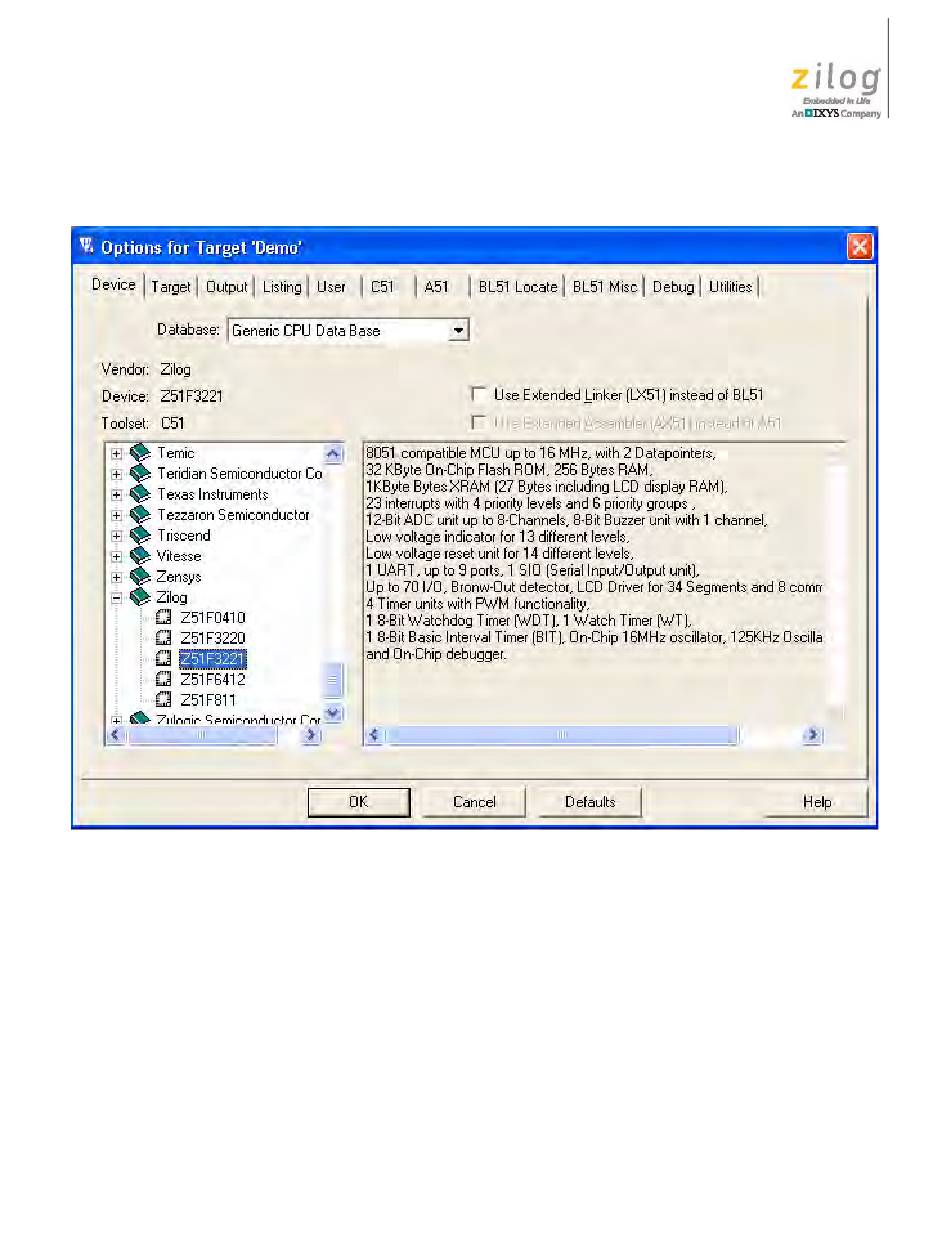Click the Texas Instruments book icon

coord(140,495)
